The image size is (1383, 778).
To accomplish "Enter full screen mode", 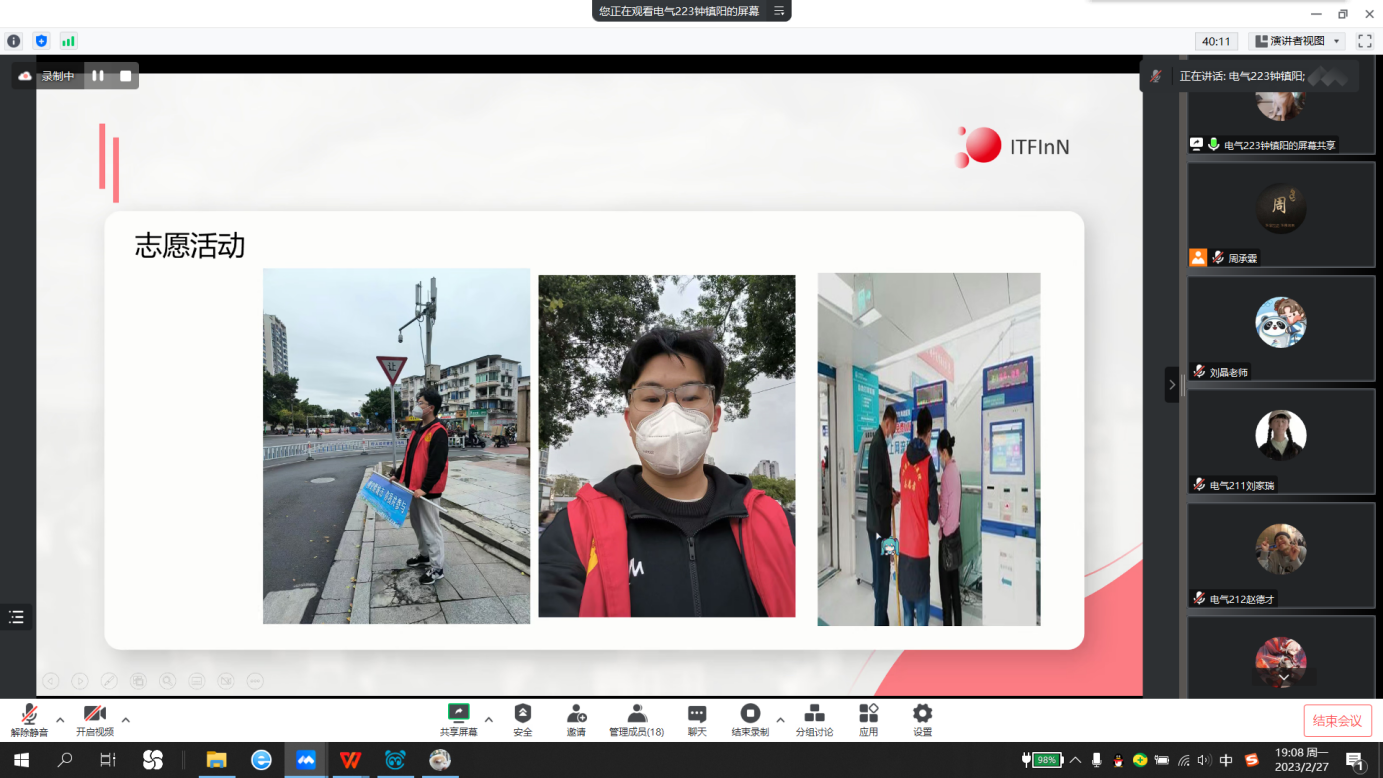I will (1365, 41).
